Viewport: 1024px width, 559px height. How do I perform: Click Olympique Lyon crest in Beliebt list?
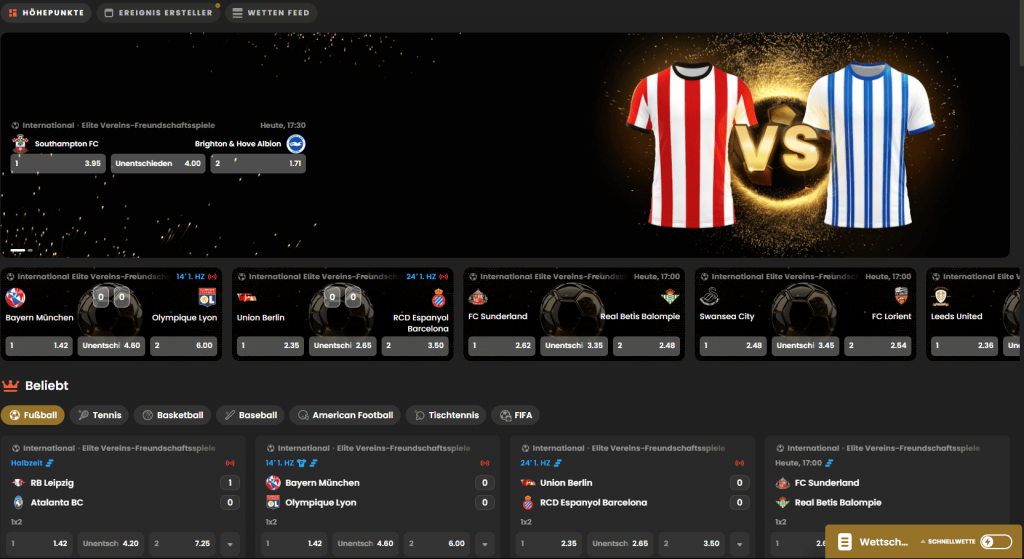[x=273, y=502]
